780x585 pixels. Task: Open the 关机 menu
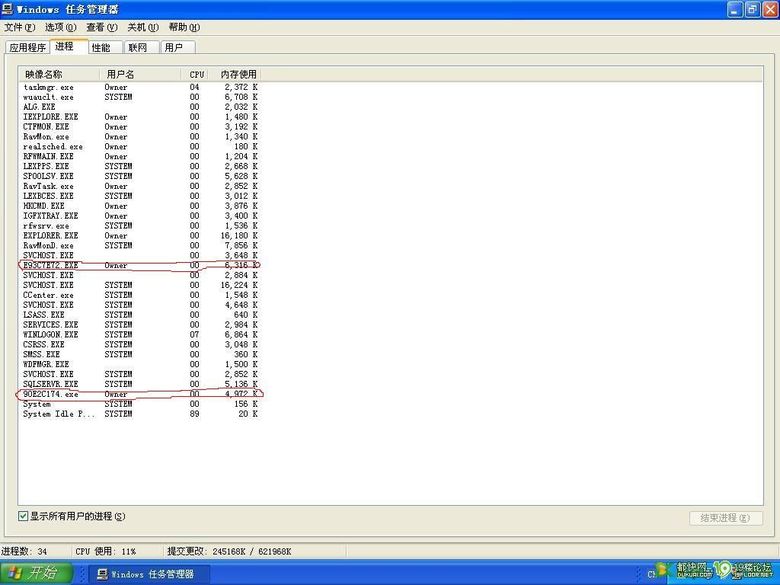[x=143, y=27]
